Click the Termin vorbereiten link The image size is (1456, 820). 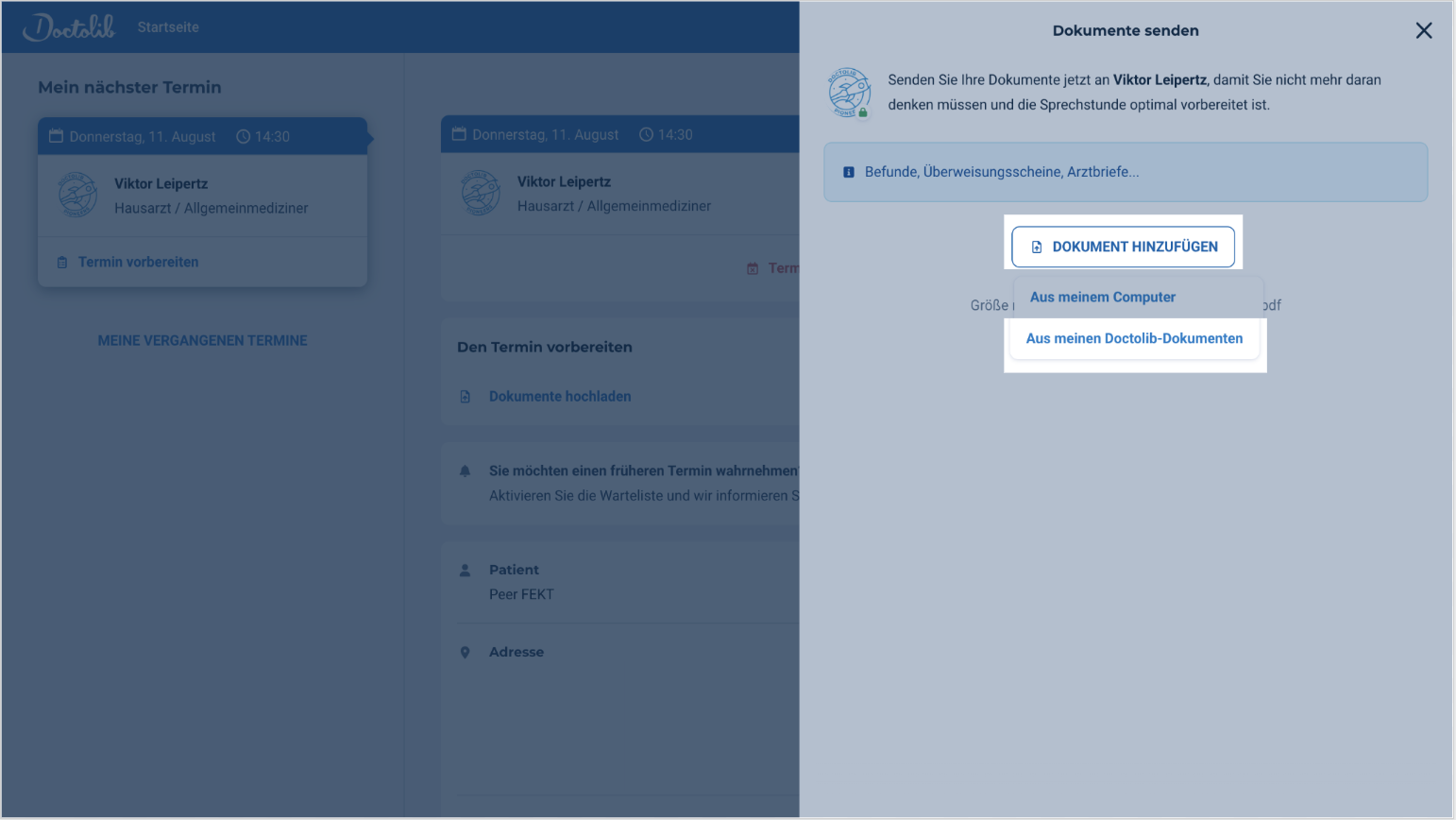coord(138,262)
